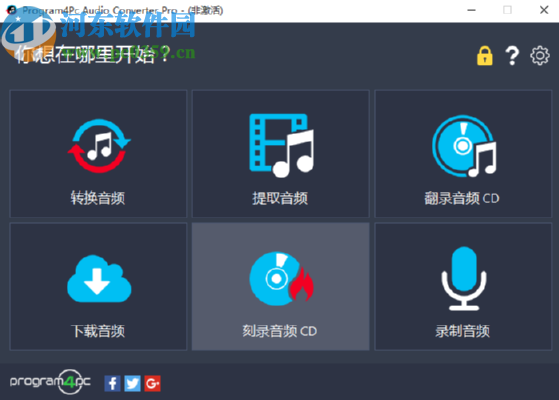Open help with the question mark icon
This screenshot has width=559, height=400.
(512, 56)
